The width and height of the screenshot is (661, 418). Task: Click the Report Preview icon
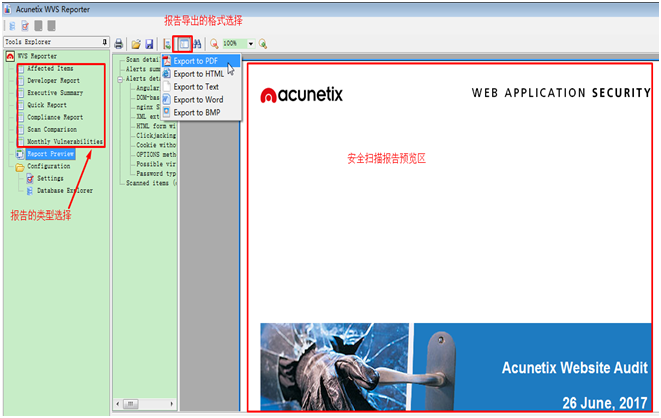click(x=20, y=154)
